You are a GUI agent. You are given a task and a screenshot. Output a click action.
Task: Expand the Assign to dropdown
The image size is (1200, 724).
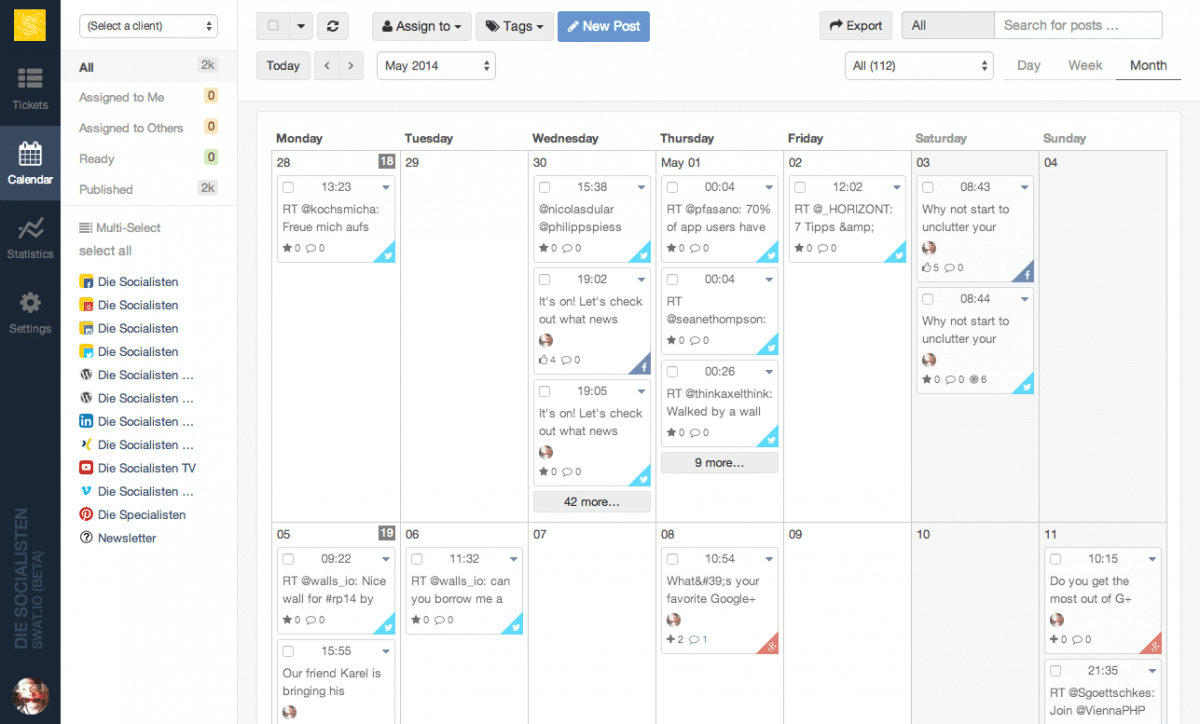[x=422, y=26]
